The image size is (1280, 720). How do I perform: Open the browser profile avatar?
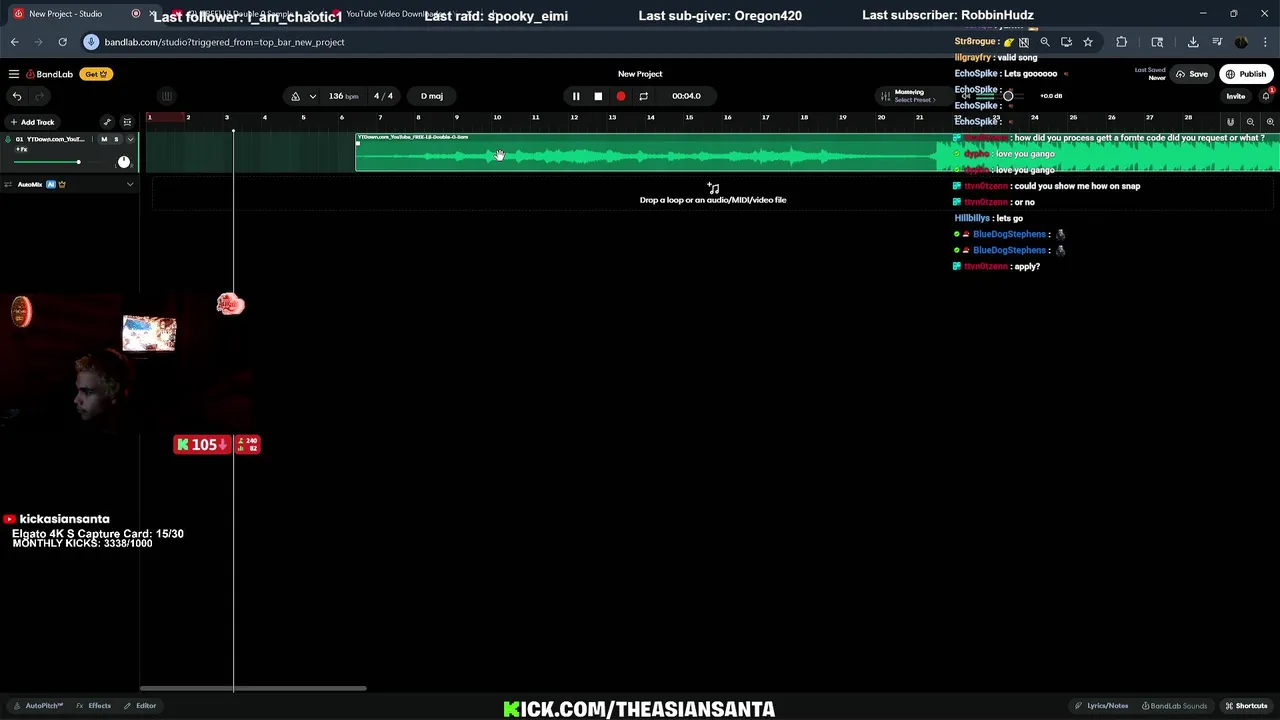point(1241,42)
